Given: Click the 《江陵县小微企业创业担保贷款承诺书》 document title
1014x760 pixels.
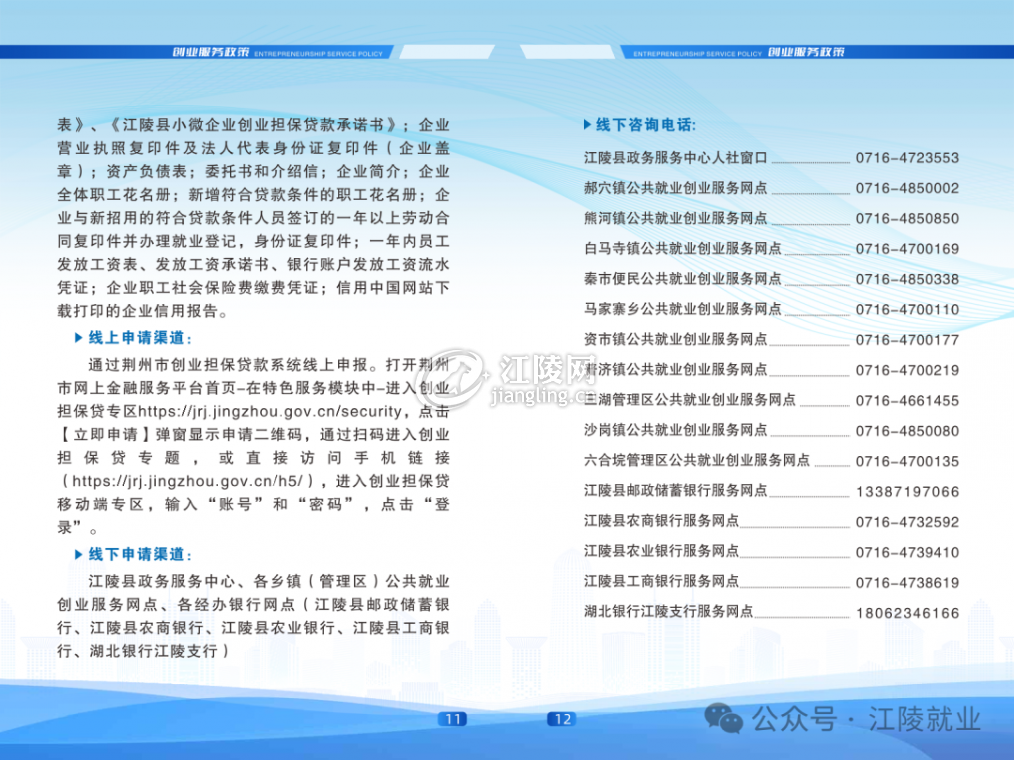Looking at the screenshot, I should pos(255,125).
